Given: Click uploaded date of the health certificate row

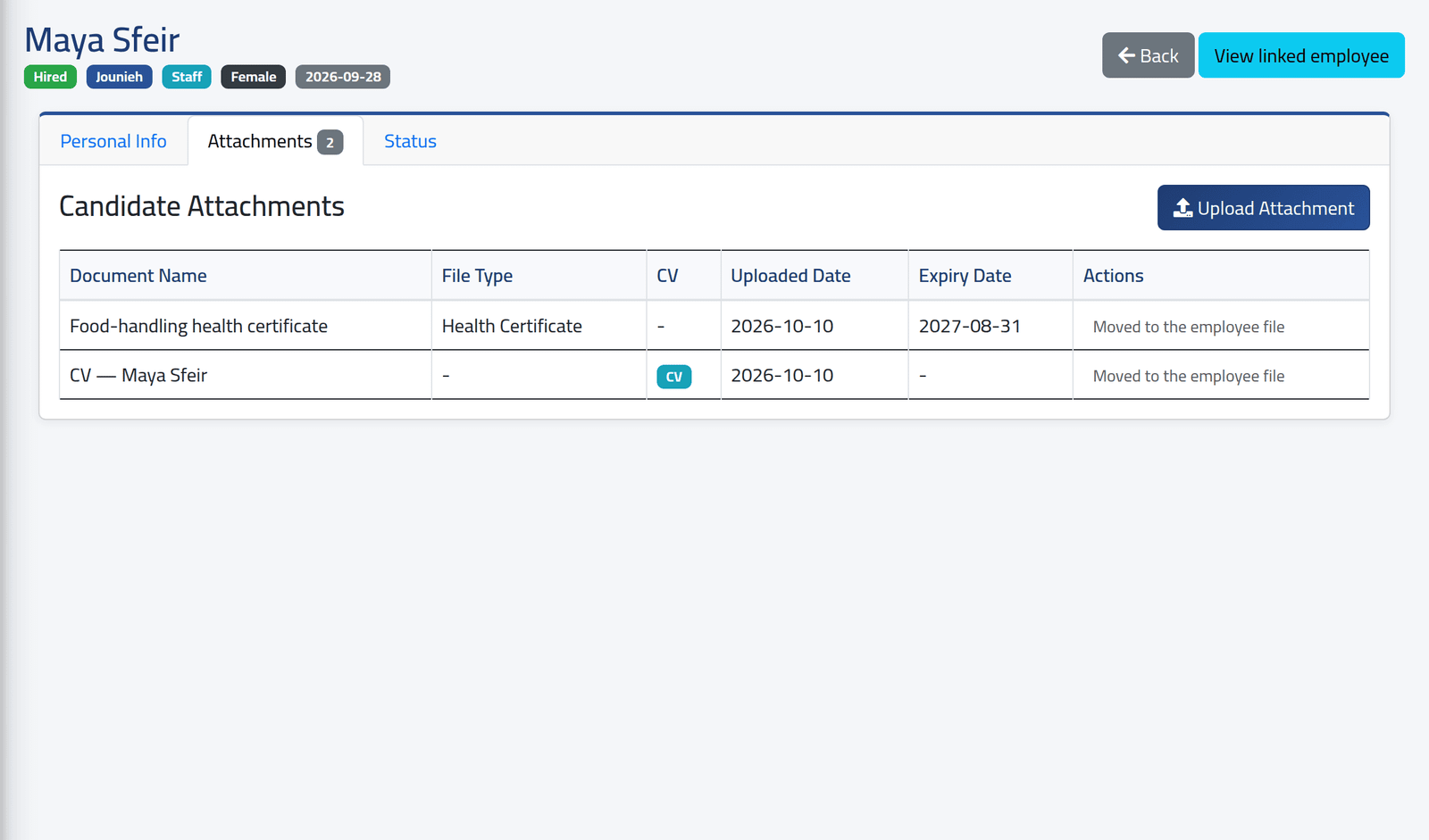Looking at the screenshot, I should [782, 326].
